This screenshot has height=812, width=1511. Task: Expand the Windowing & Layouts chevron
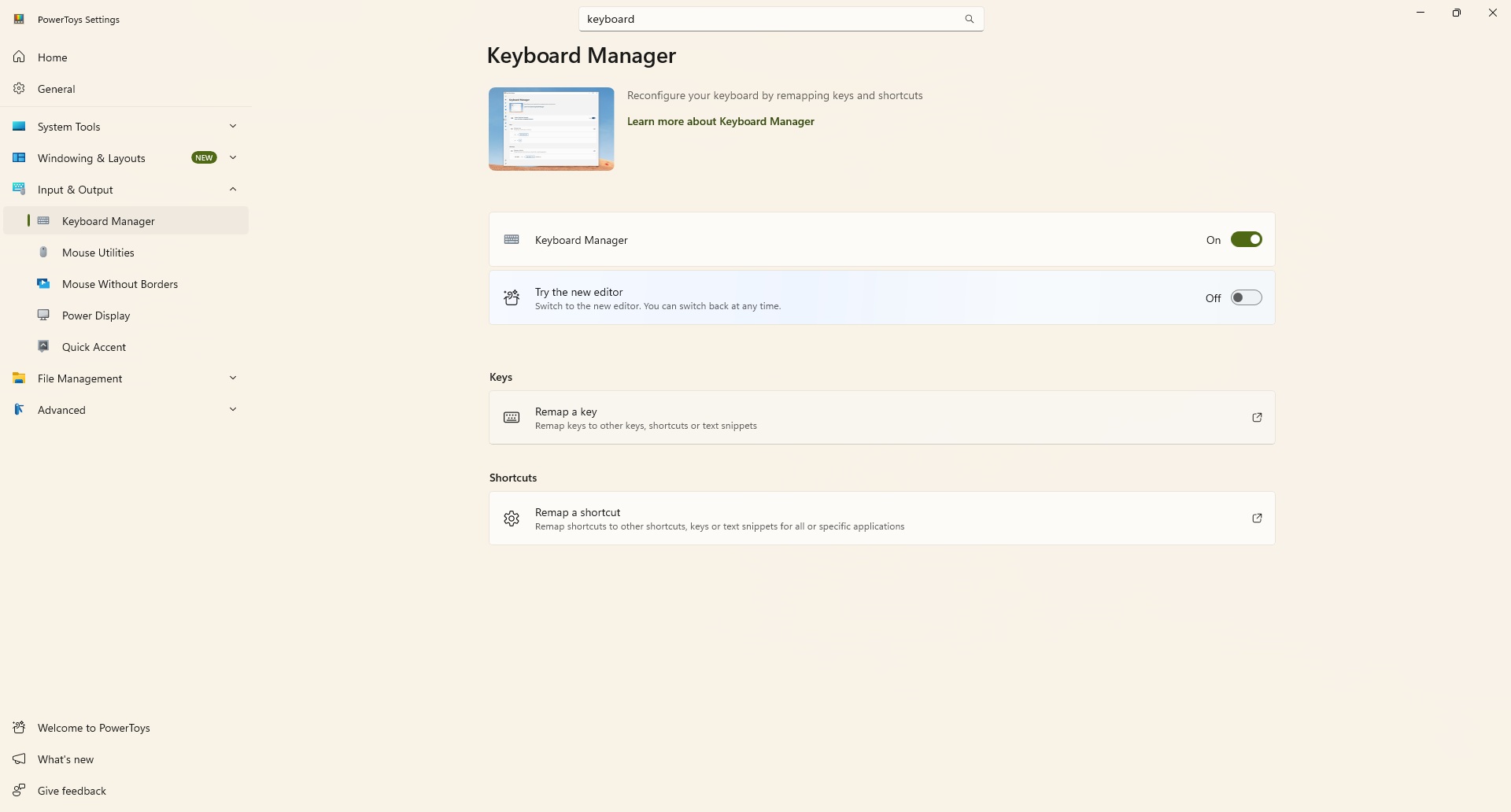click(233, 158)
